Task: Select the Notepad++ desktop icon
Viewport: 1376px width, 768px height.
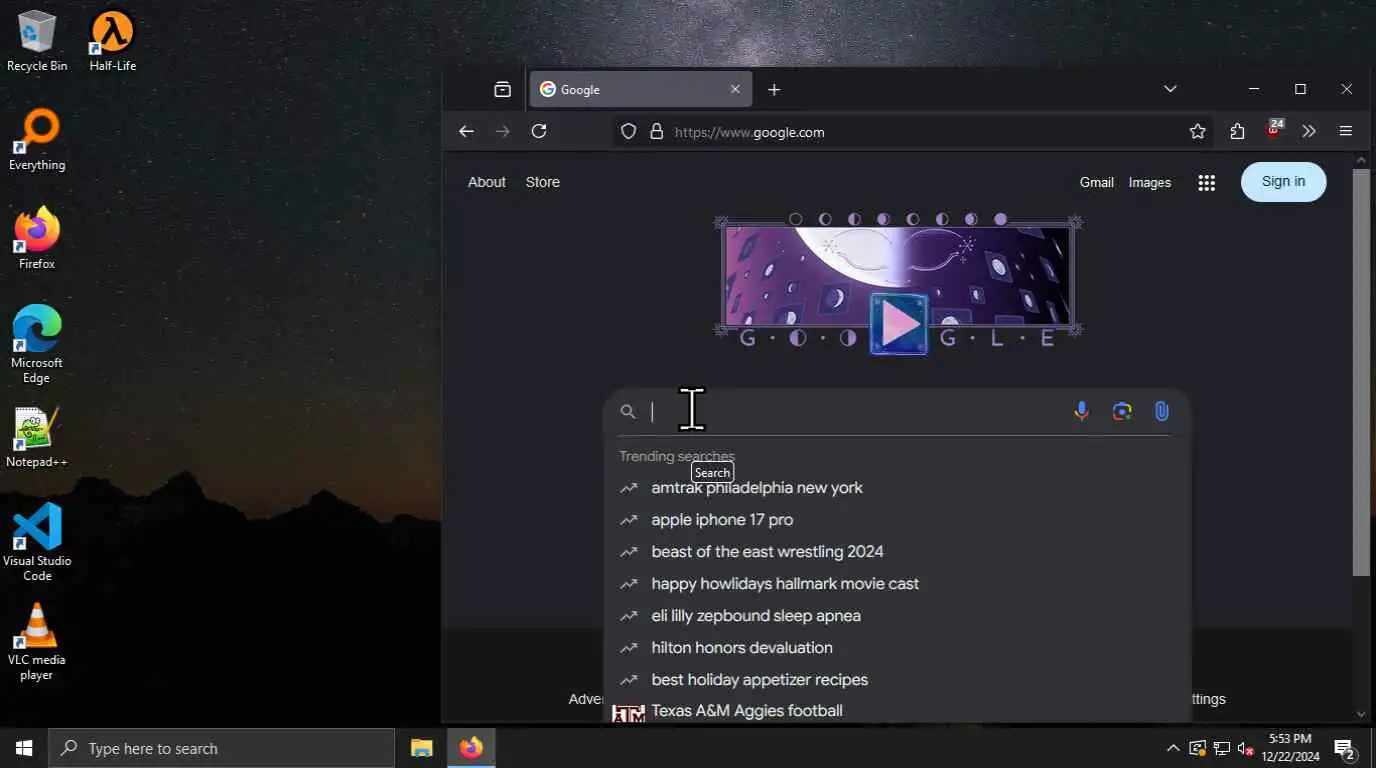Action: coord(37,437)
